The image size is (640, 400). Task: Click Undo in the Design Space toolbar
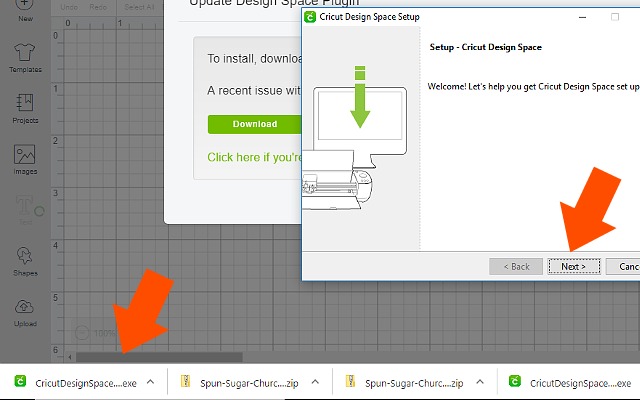pos(69,7)
